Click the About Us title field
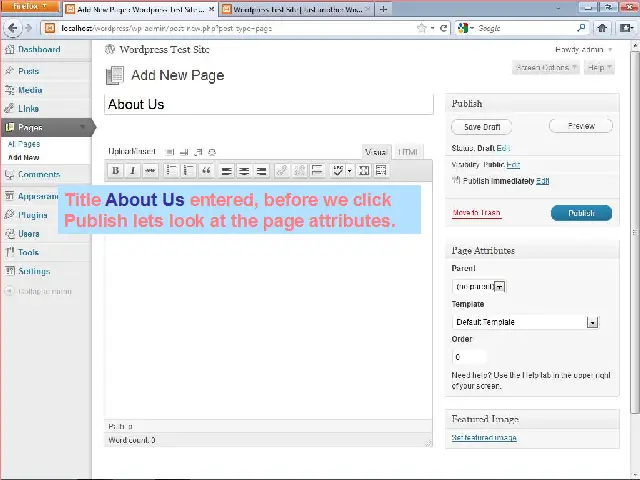 tap(269, 104)
